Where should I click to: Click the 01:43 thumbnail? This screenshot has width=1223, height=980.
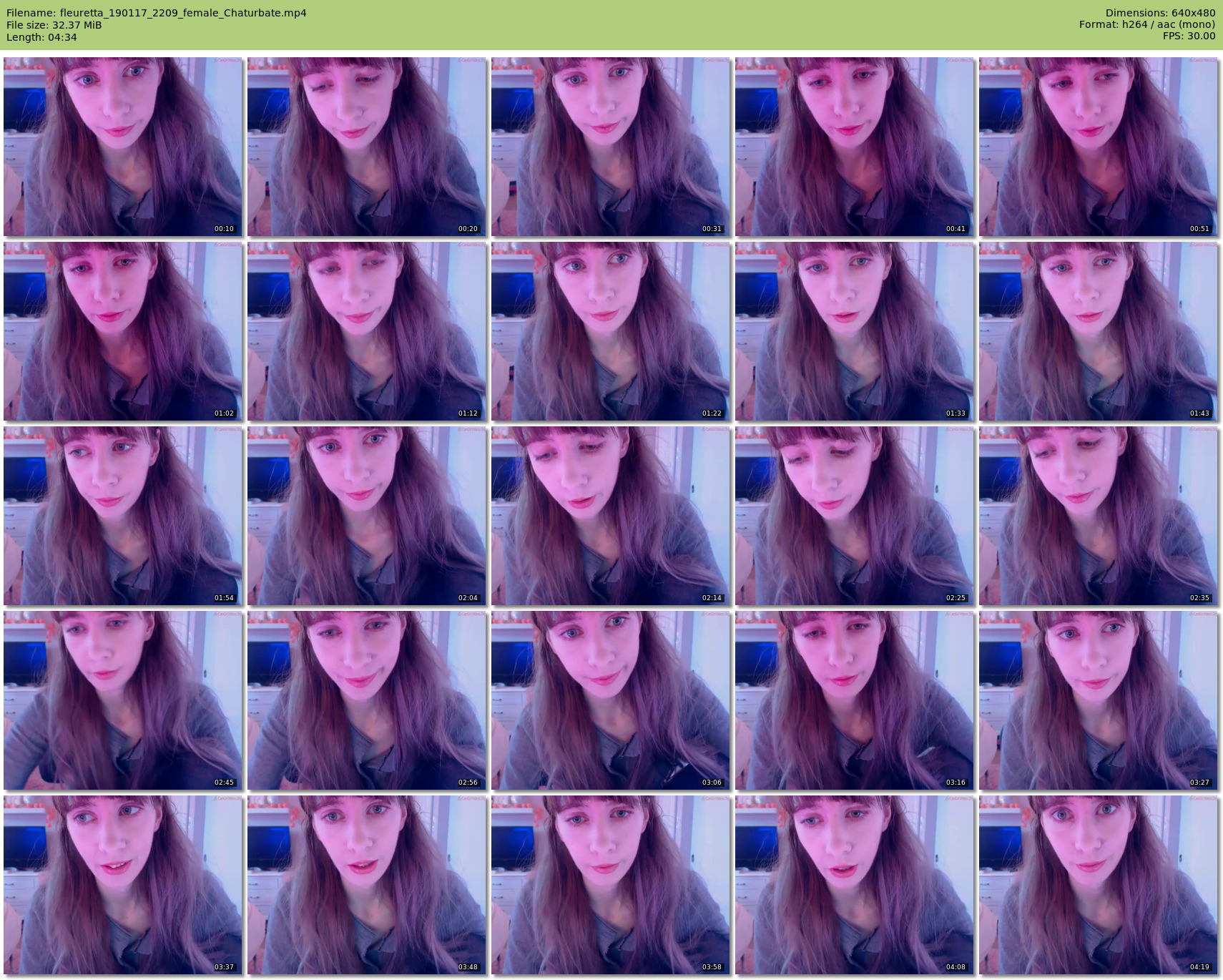1098,331
